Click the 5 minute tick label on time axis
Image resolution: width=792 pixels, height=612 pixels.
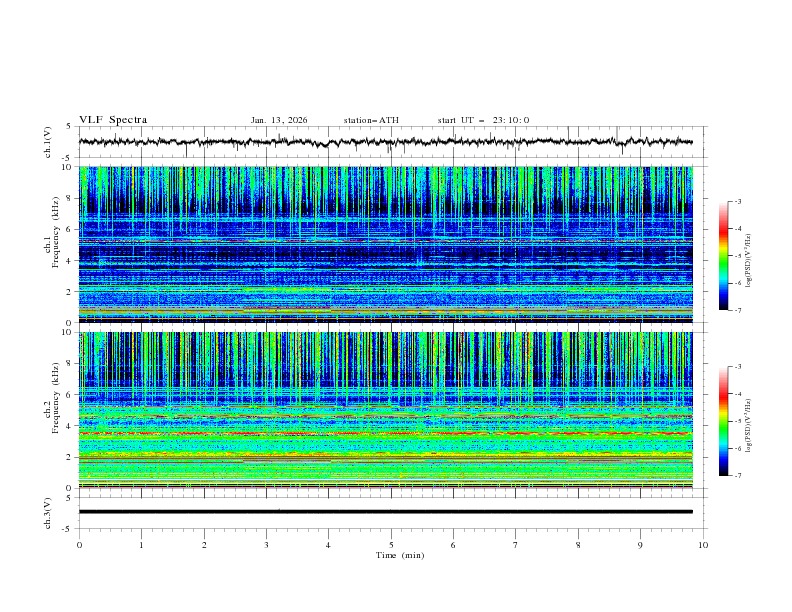point(391,545)
